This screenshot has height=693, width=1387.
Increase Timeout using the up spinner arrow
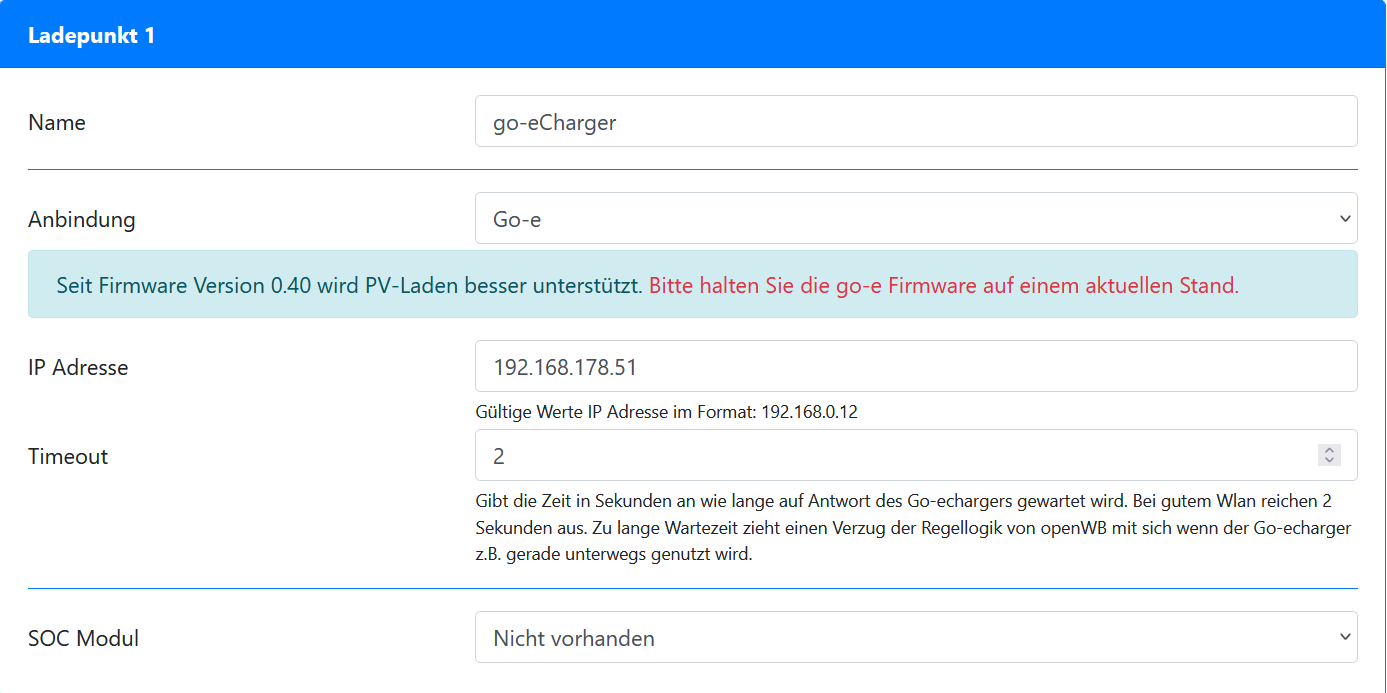click(x=1329, y=451)
